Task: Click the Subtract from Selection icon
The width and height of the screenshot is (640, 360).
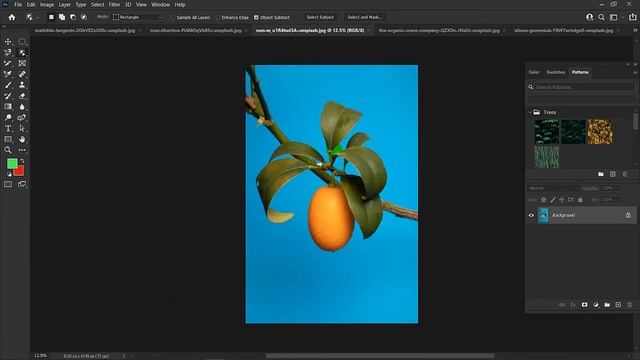Action: pyautogui.click(x=73, y=17)
